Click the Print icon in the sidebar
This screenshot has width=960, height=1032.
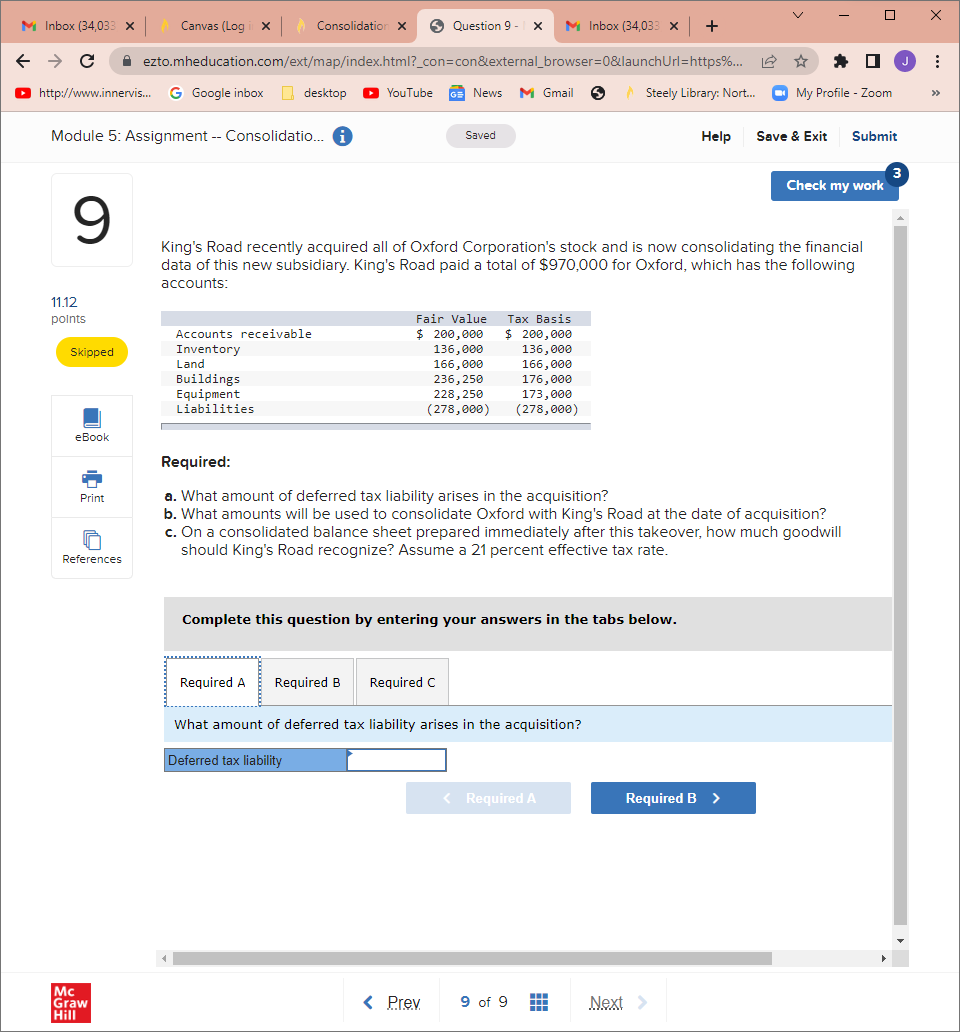pyautogui.click(x=91, y=487)
